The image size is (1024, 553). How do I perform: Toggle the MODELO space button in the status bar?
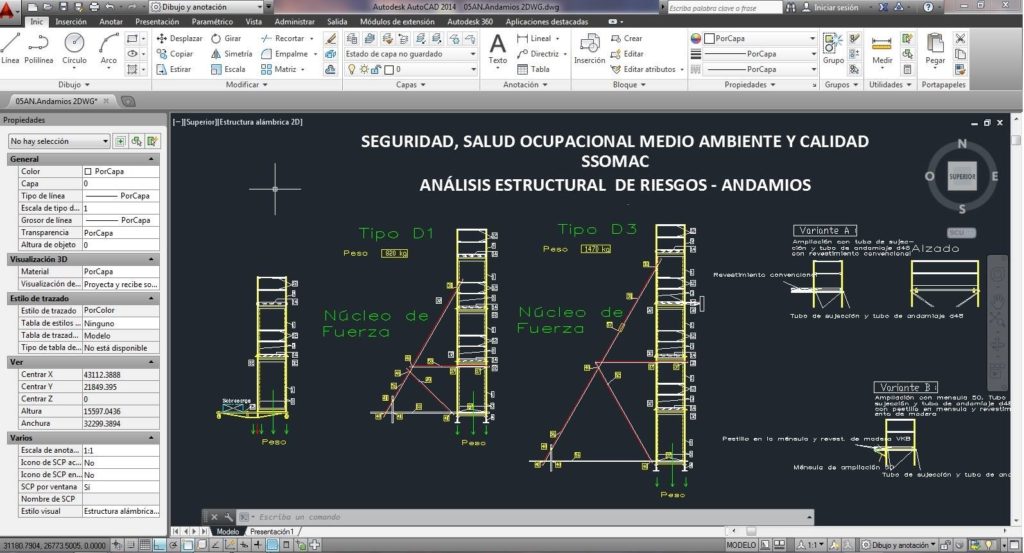(741, 545)
